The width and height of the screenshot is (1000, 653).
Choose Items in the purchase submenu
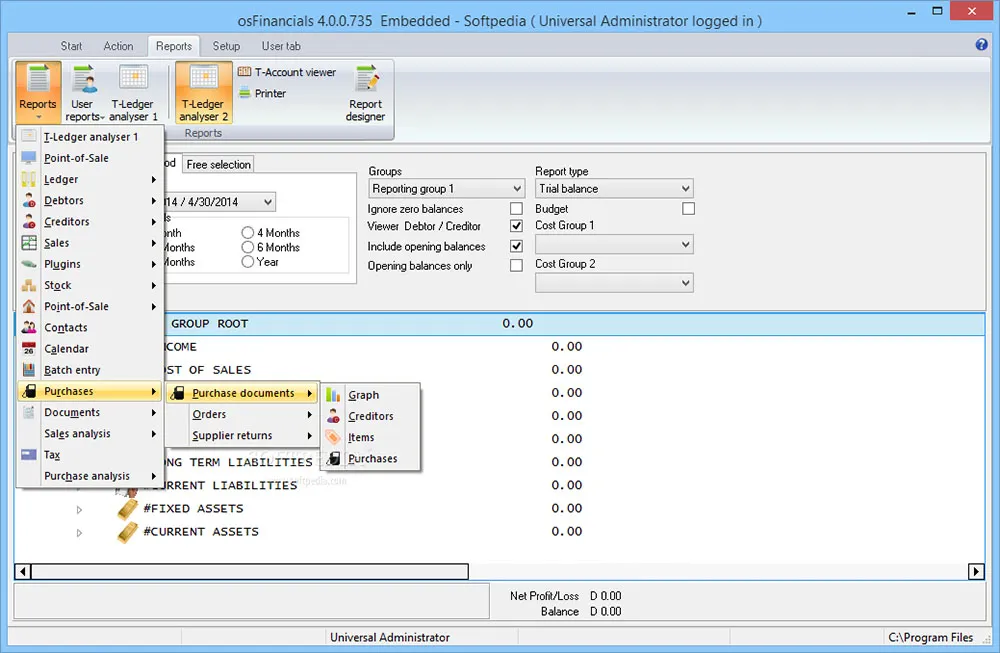click(x=361, y=437)
